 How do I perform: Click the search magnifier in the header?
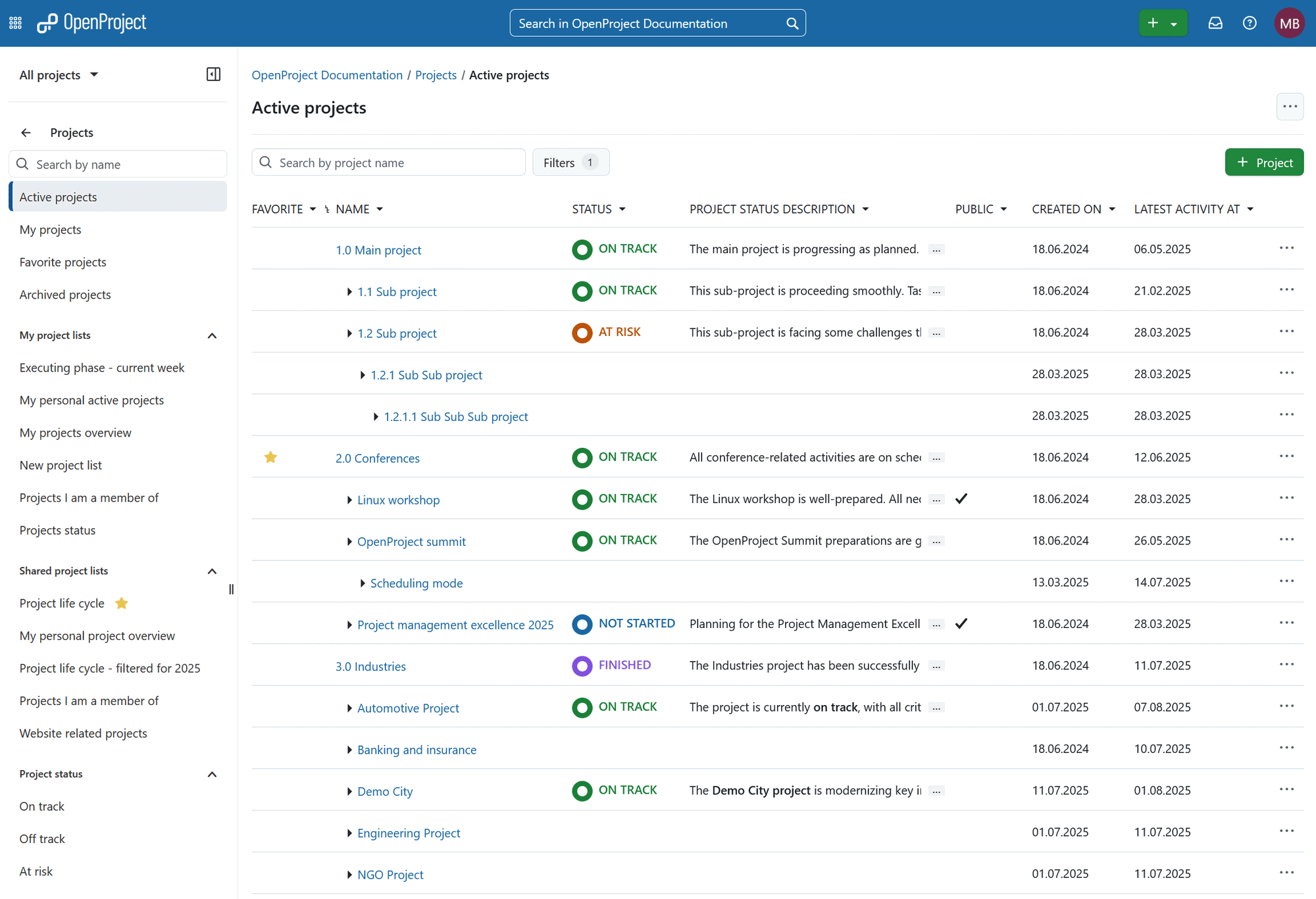point(791,22)
